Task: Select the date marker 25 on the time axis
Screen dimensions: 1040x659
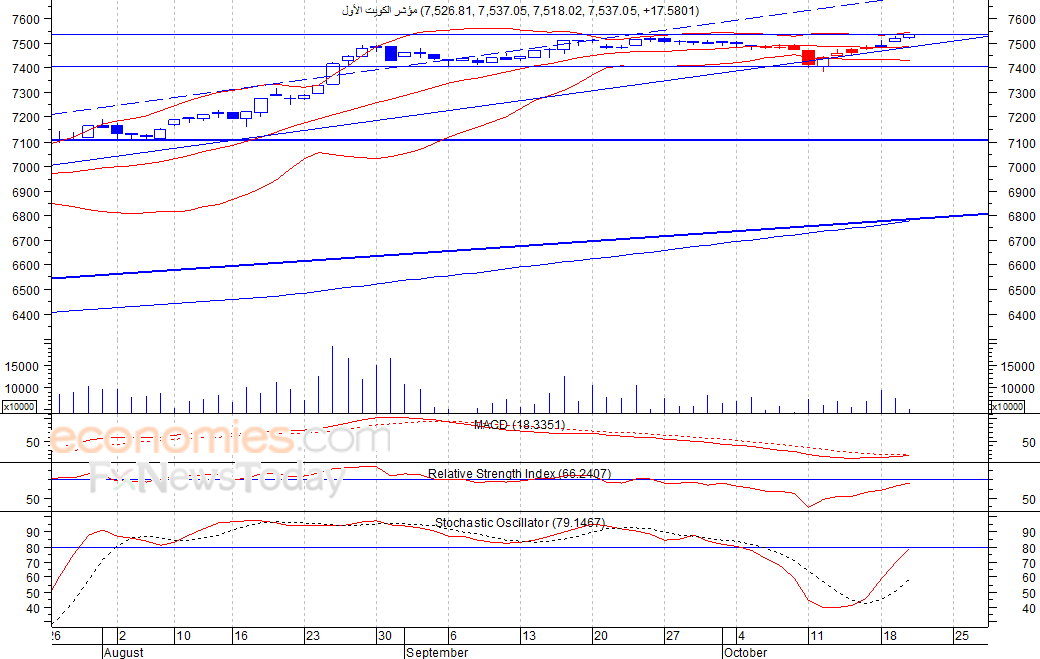Action: [x=961, y=636]
